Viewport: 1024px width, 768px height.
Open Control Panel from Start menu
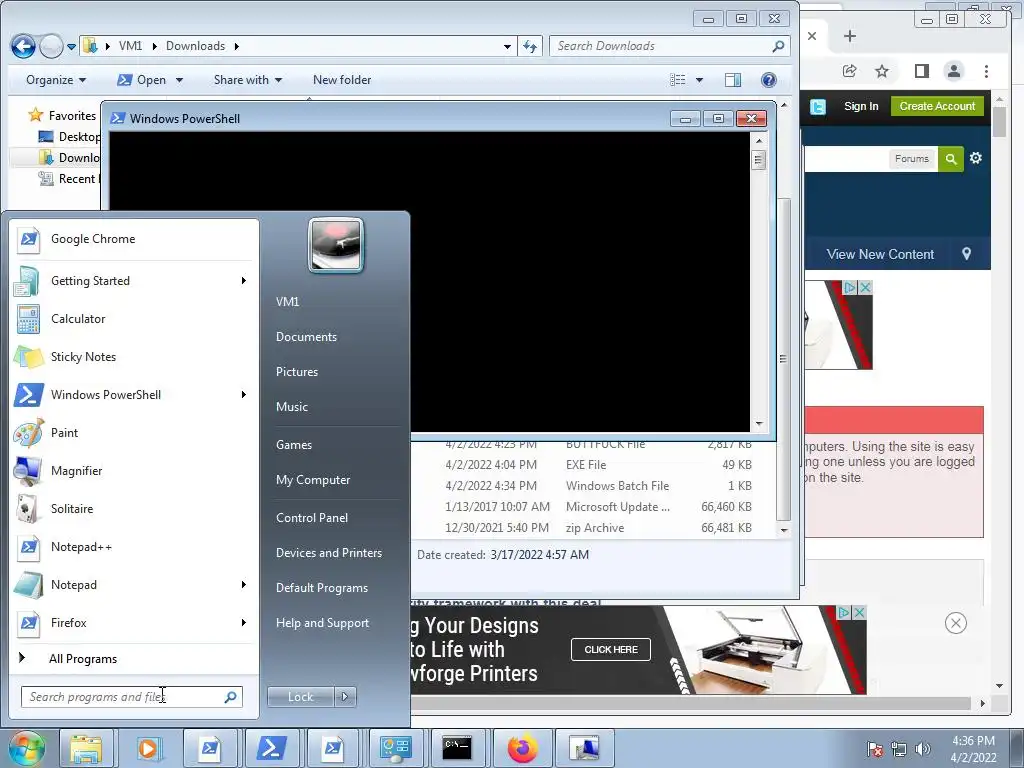click(312, 518)
